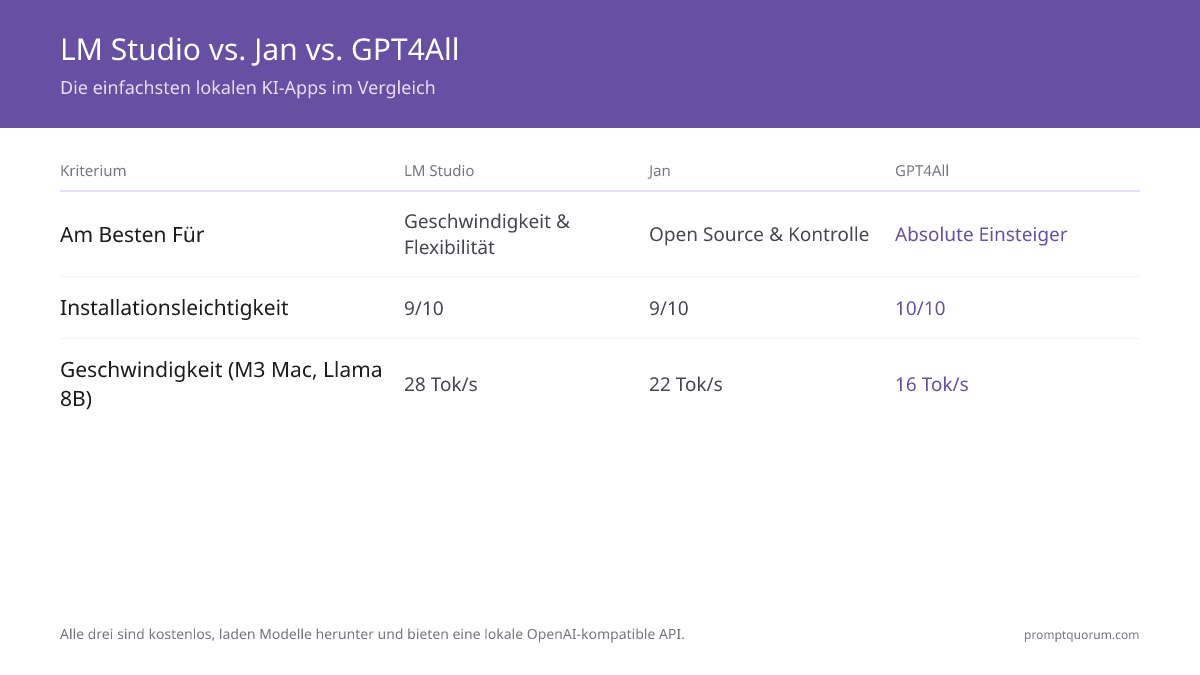
Task: Open the promptquorum.com link
Action: coord(1081,635)
